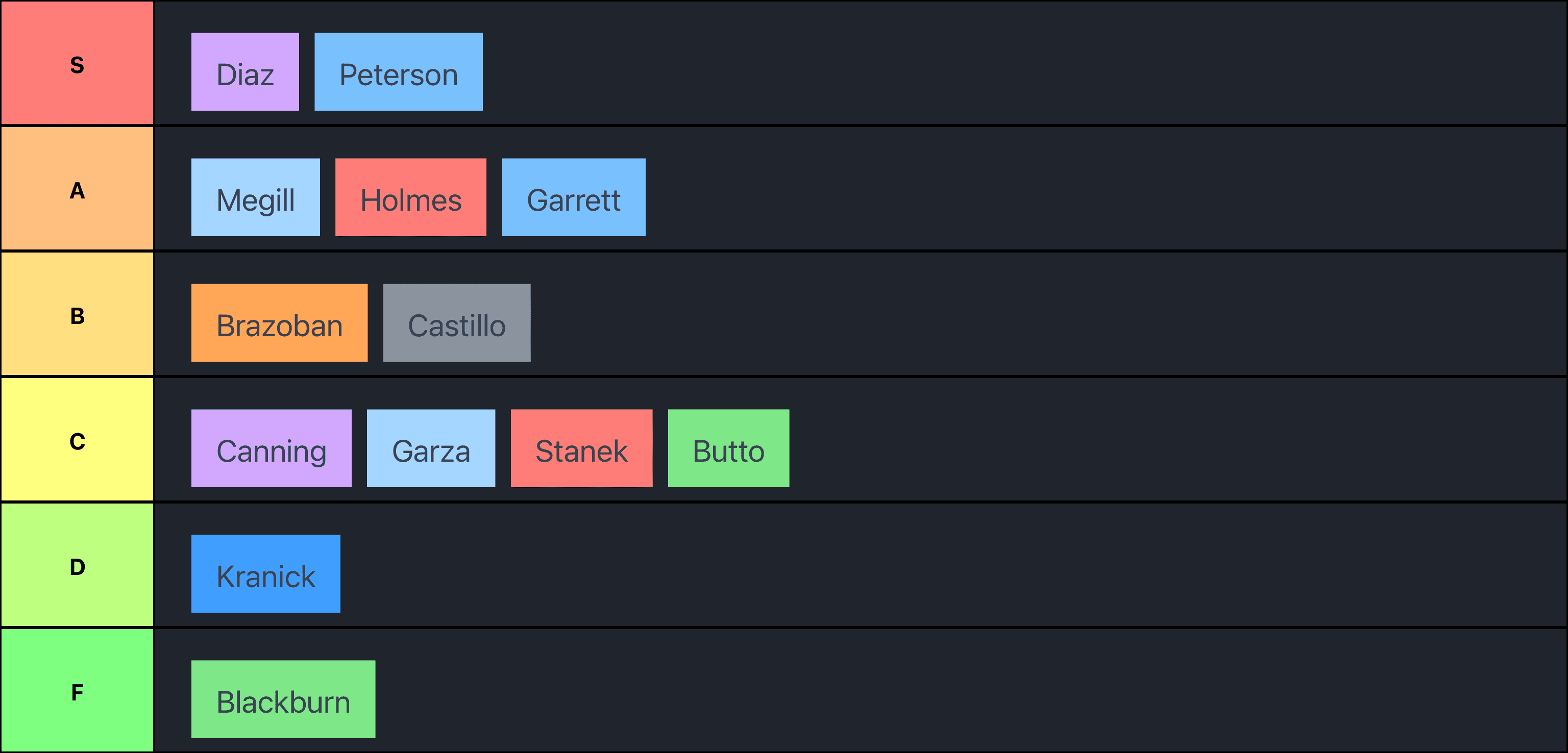1568x753 pixels.
Task: Select the red Stanek tile
Action: pyautogui.click(x=581, y=448)
